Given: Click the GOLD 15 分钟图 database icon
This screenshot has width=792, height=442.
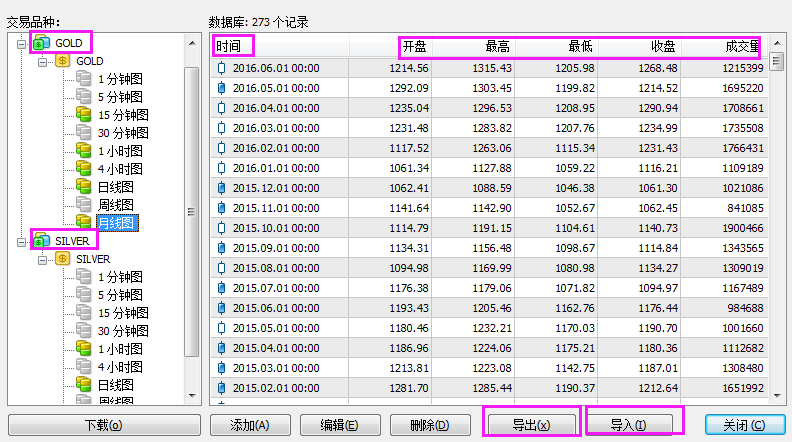Looking at the screenshot, I should 84,115.
